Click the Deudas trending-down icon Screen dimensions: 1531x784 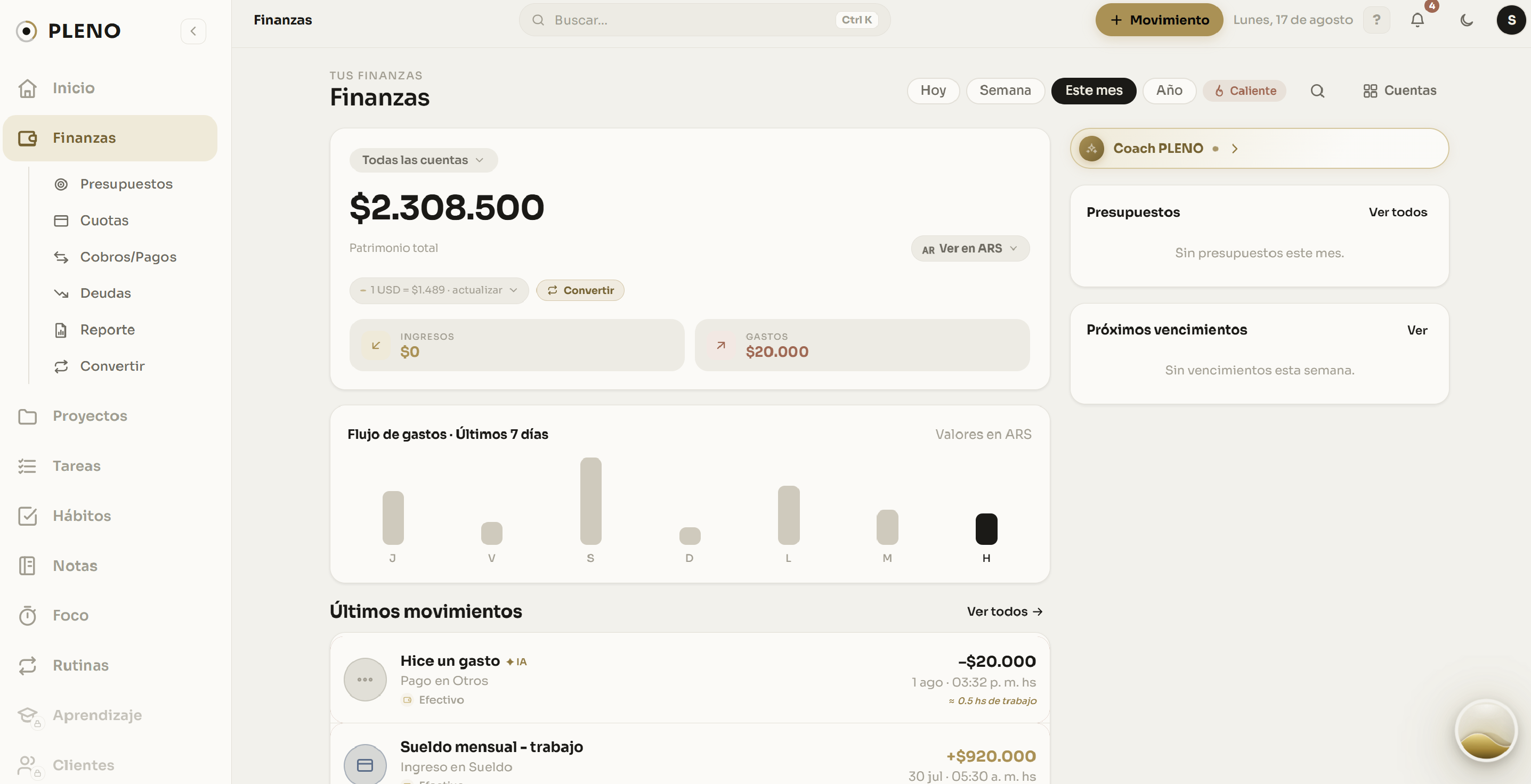point(61,293)
